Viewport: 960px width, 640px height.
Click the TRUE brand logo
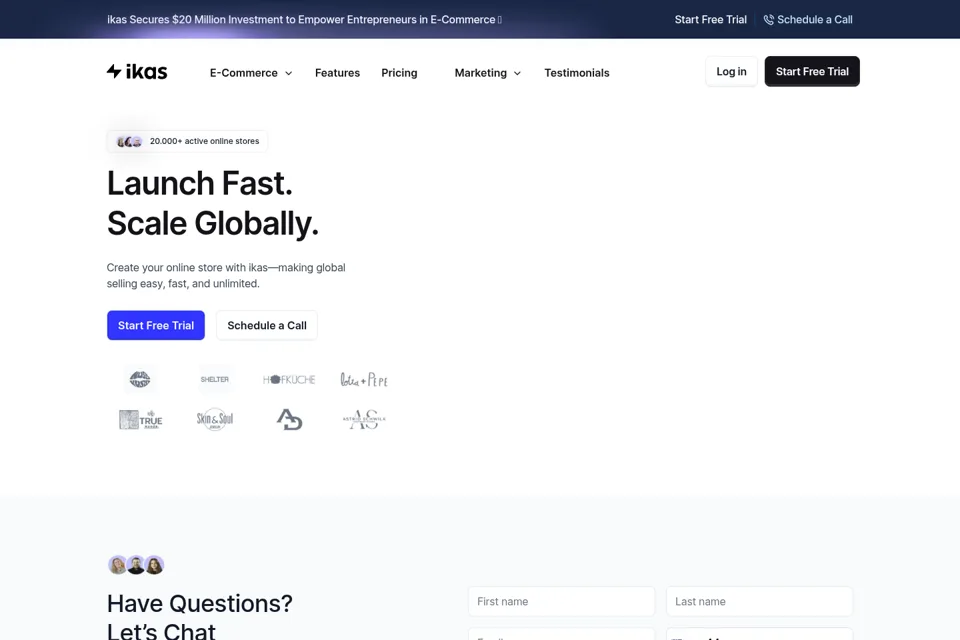pyautogui.click(x=140, y=420)
